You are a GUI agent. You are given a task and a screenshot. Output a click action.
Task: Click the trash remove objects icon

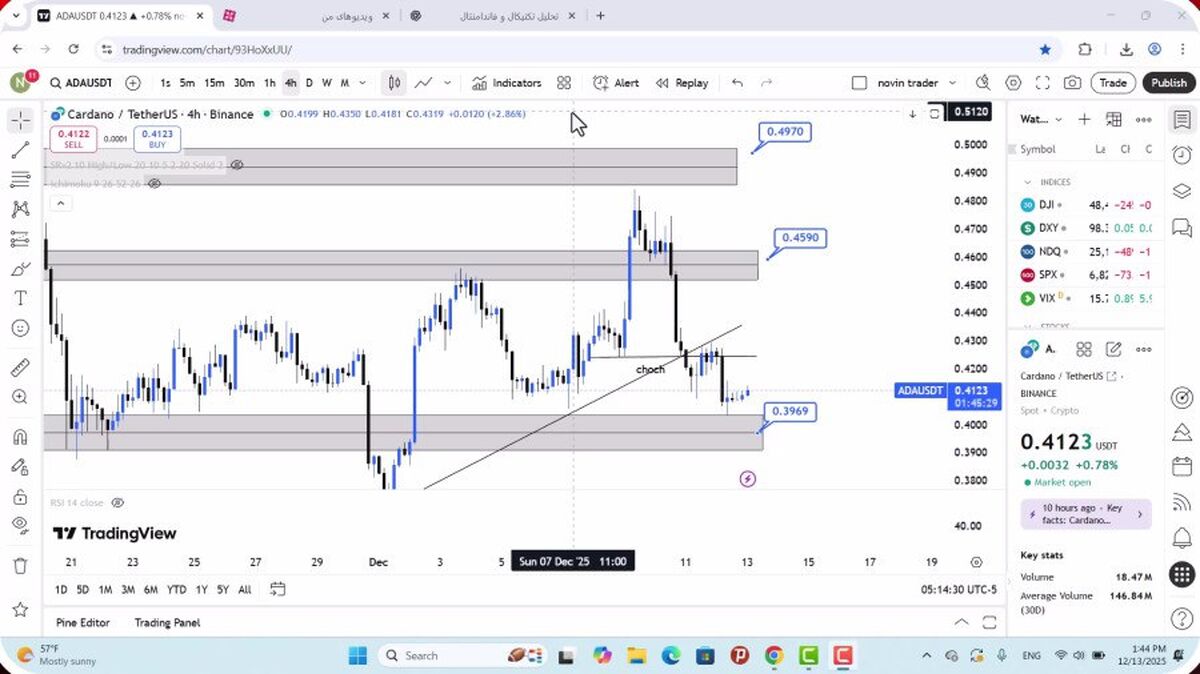pyautogui.click(x=20, y=566)
